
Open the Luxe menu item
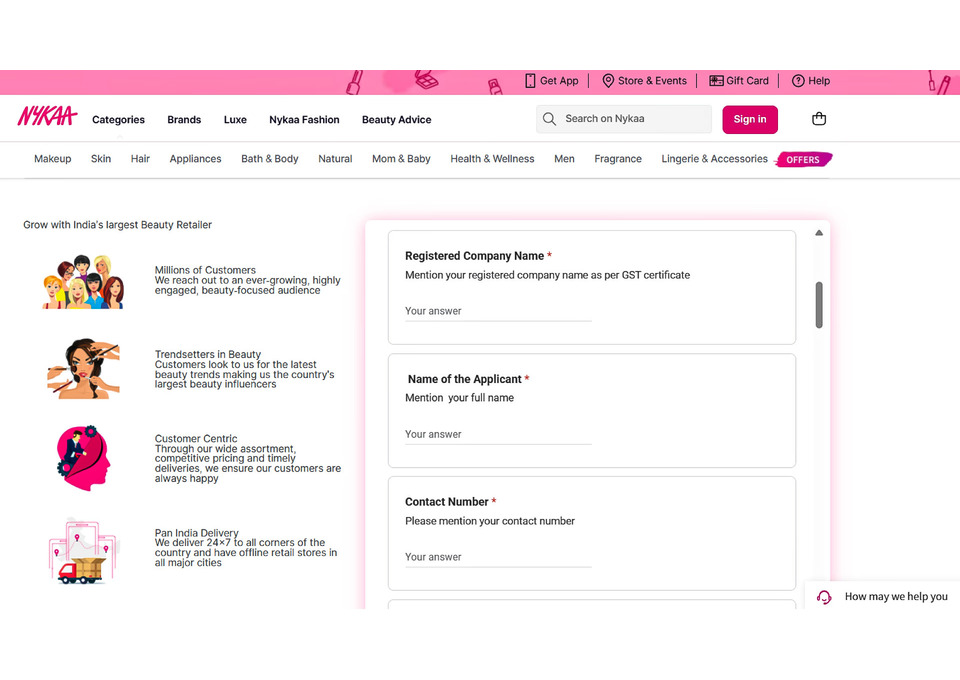(235, 120)
